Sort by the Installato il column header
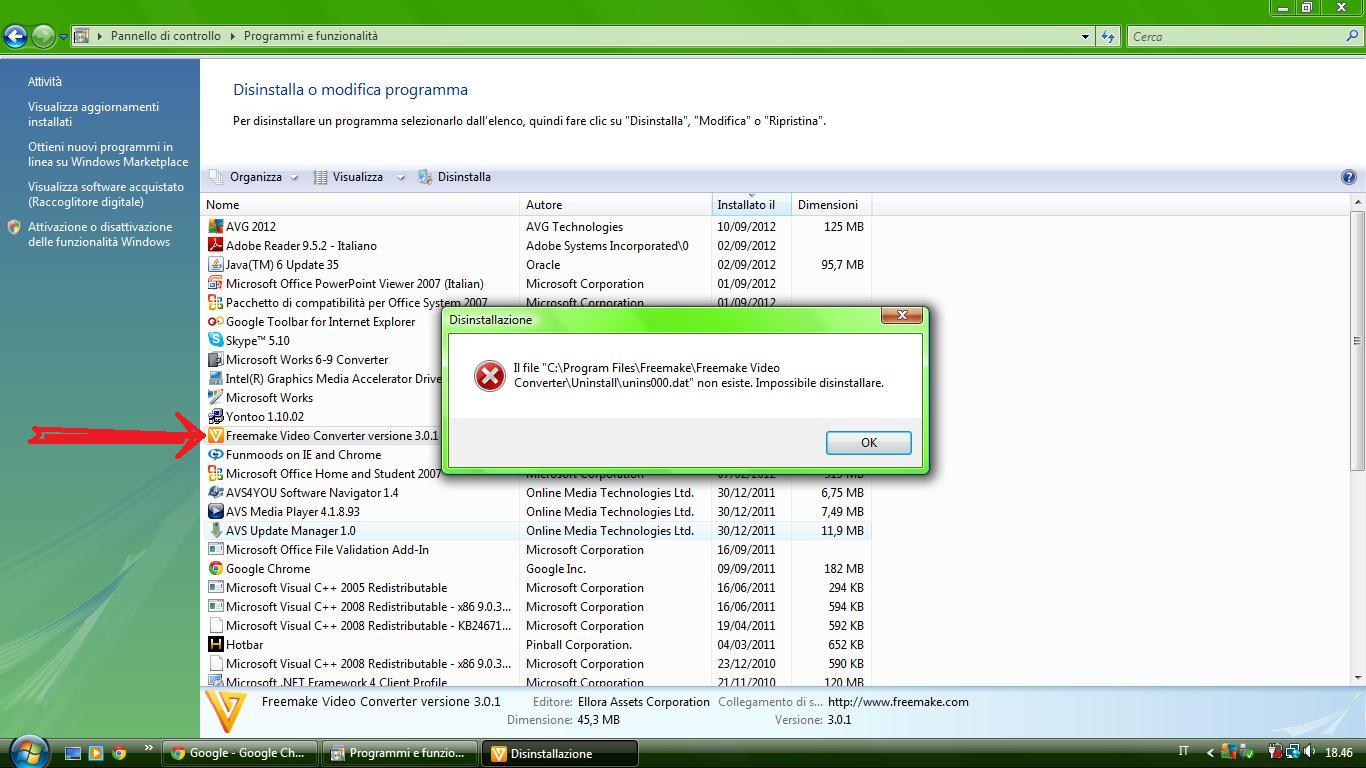1366x768 pixels. tap(751, 204)
